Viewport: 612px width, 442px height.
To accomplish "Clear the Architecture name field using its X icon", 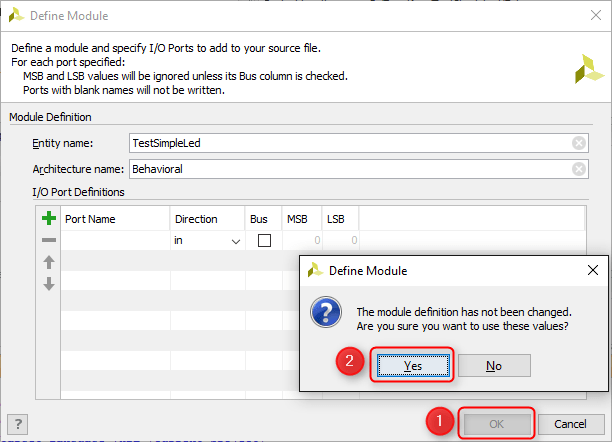I will click(579, 169).
